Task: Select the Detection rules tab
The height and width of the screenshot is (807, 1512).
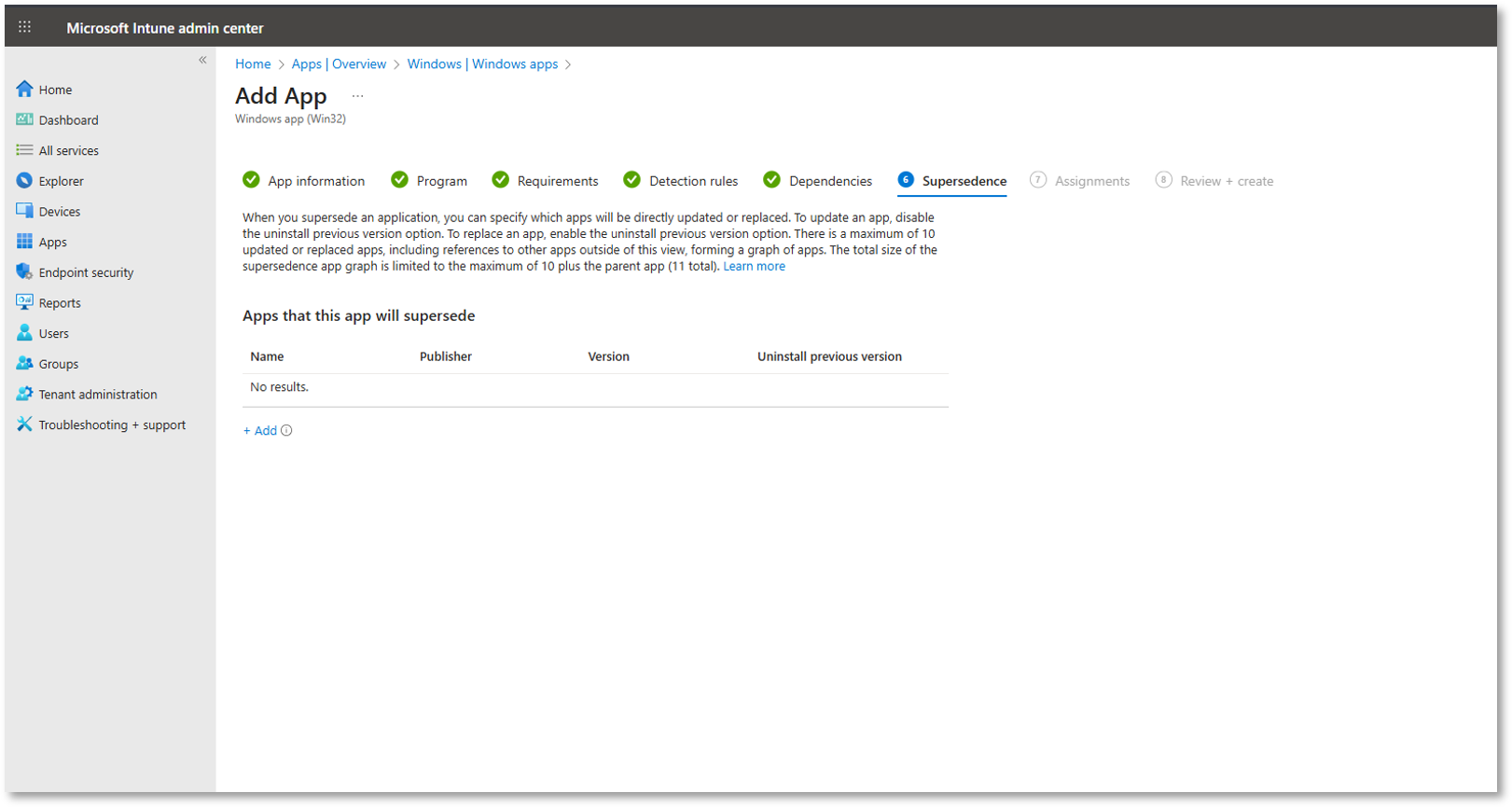Action: (x=693, y=181)
